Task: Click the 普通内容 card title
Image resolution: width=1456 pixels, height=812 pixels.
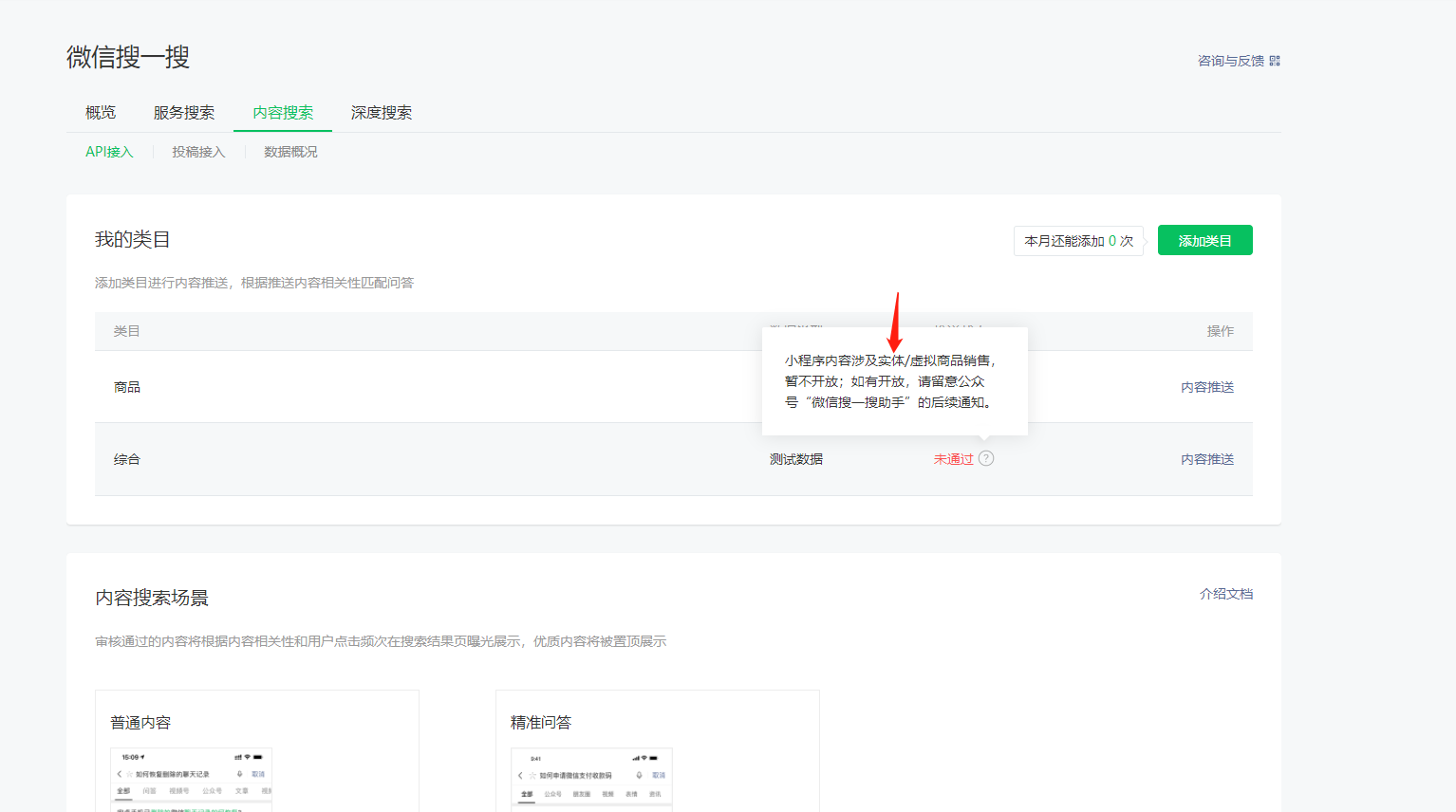Action: coord(140,723)
